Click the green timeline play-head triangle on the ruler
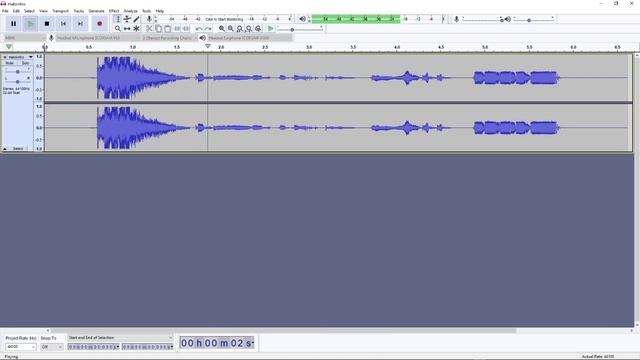The height and width of the screenshot is (360, 640). (9, 47)
